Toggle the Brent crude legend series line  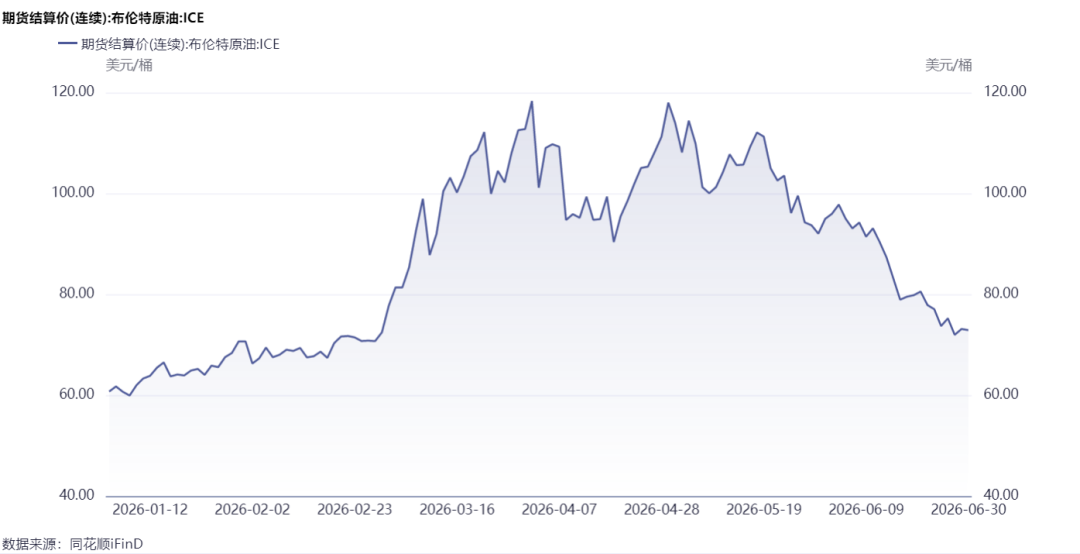pos(69,43)
